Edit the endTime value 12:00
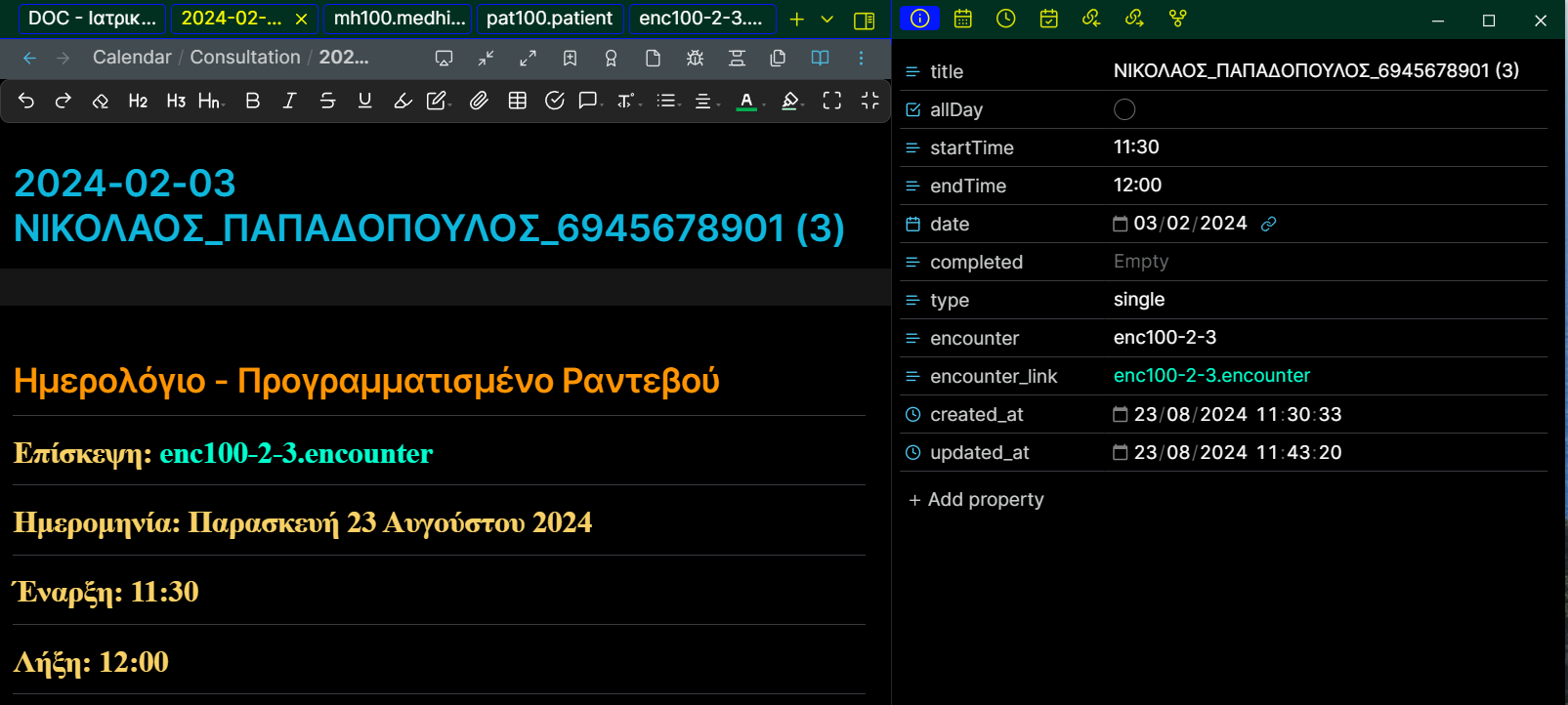Screen dimensions: 1568x705 pyautogui.click(x=1137, y=186)
